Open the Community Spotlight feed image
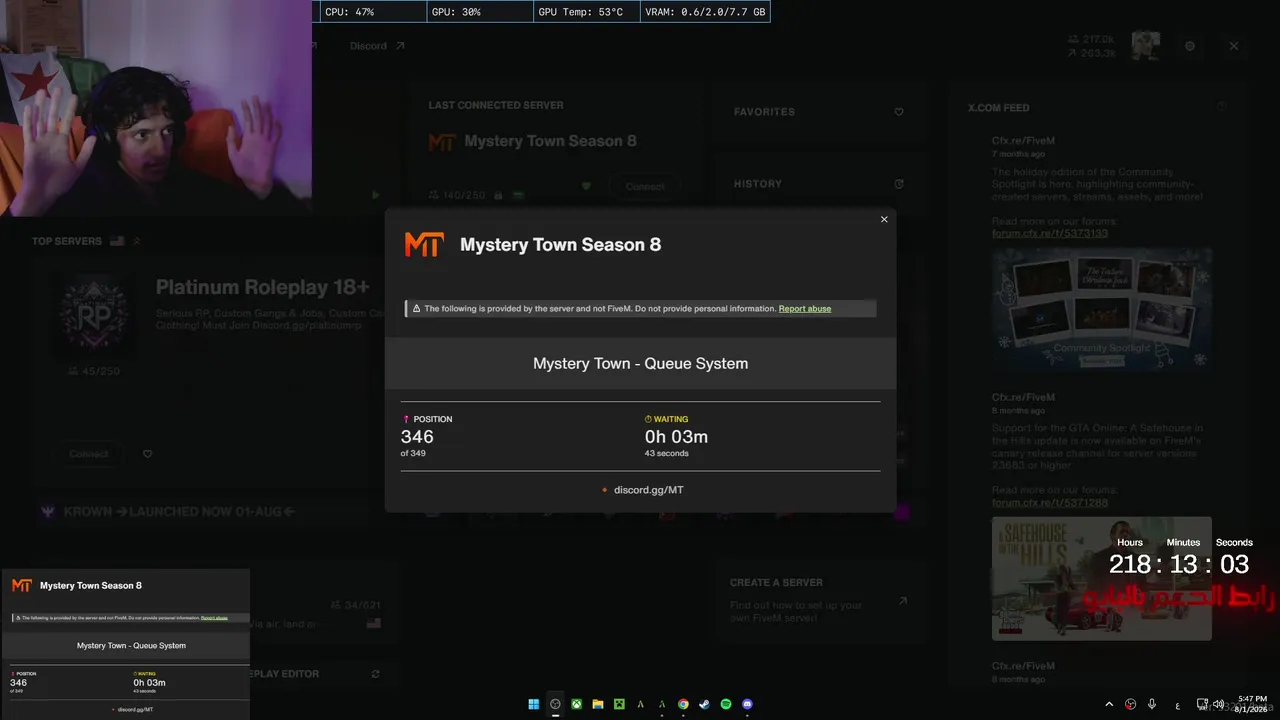This screenshot has height=720, width=1280. [x=1102, y=310]
